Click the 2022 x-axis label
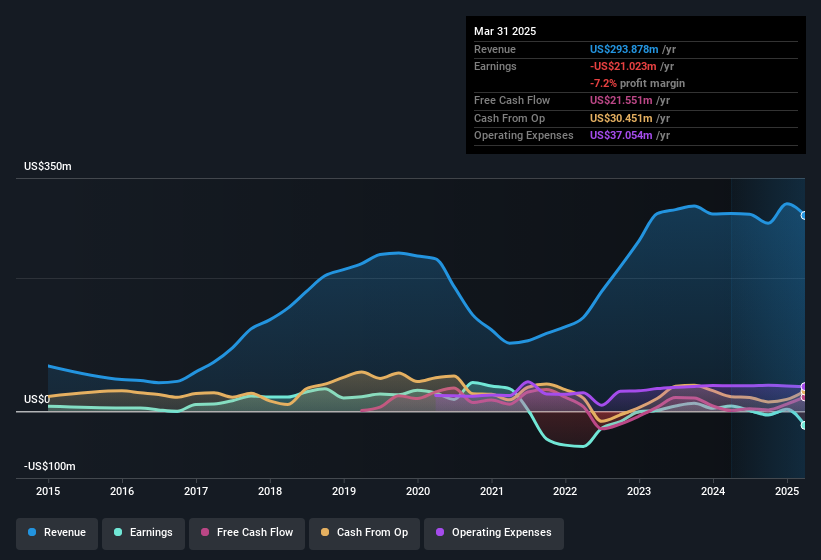This screenshot has width=821, height=560. pos(565,491)
